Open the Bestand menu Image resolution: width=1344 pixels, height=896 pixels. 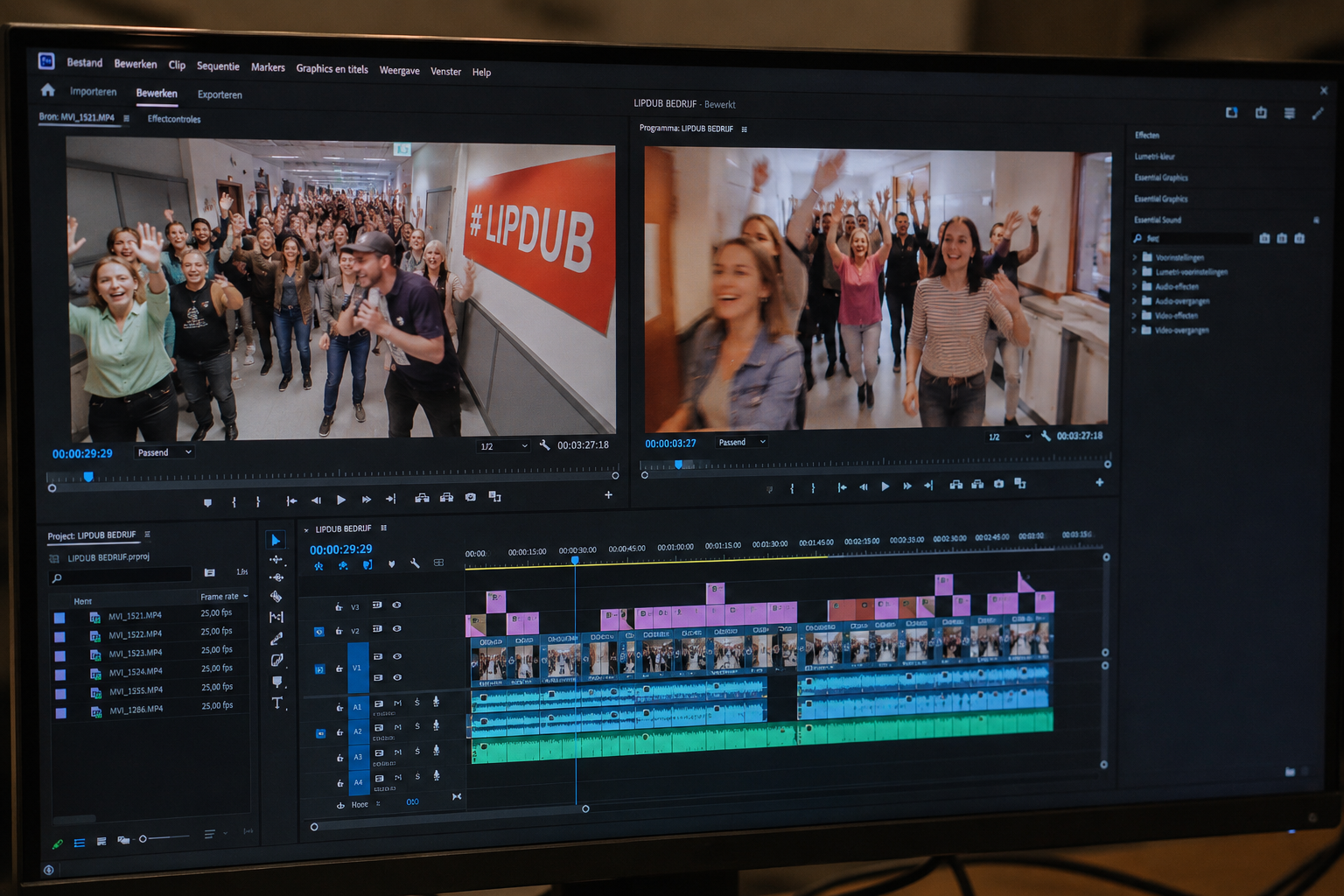coord(85,62)
